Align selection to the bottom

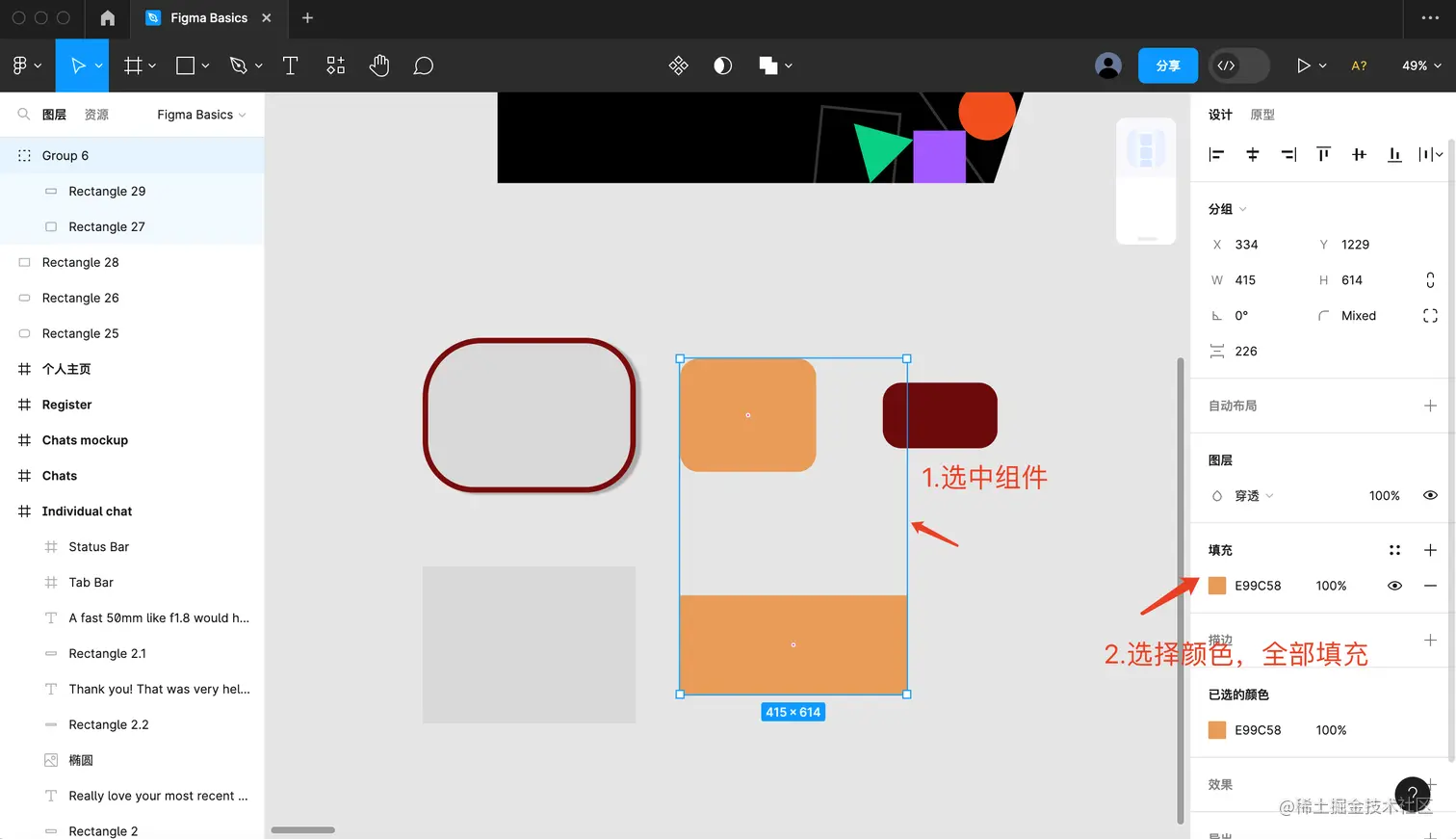[x=1394, y=154]
